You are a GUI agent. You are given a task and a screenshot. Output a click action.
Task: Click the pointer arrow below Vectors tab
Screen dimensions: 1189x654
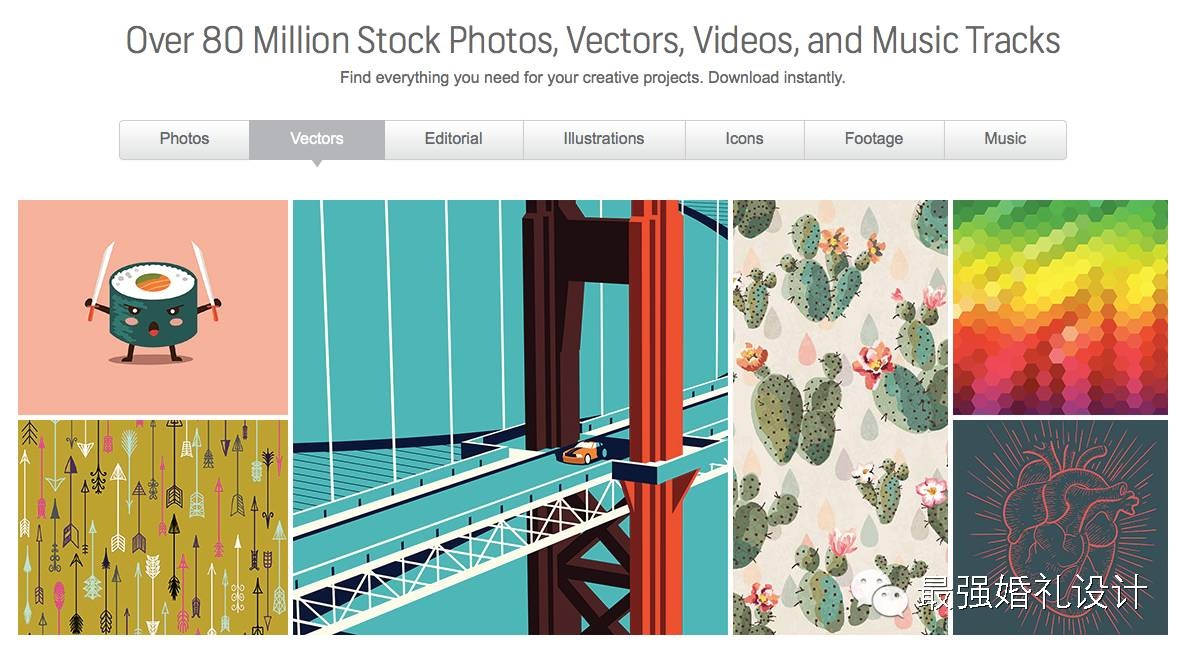(317, 163)
